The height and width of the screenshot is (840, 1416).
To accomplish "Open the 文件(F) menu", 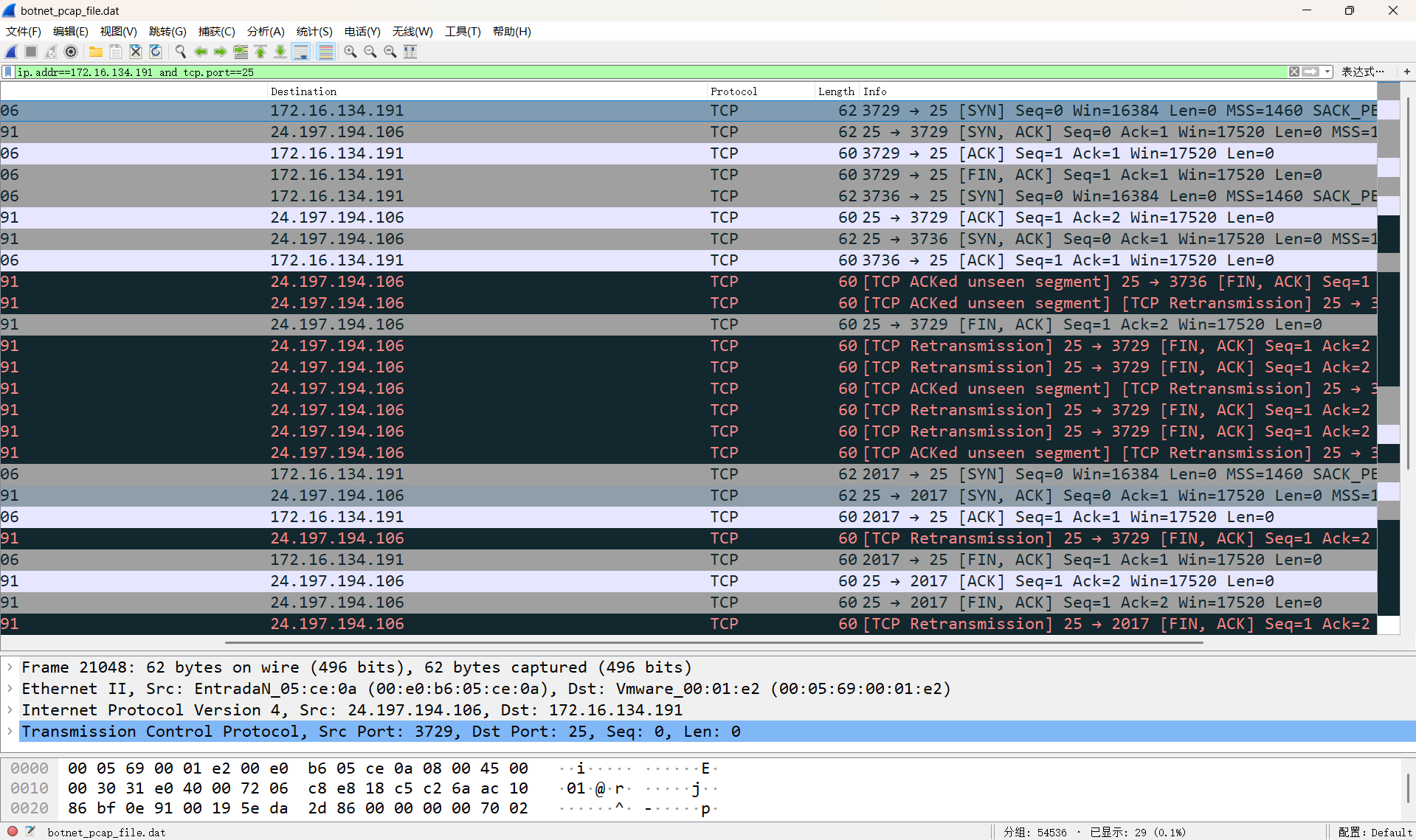I will 24,32.
